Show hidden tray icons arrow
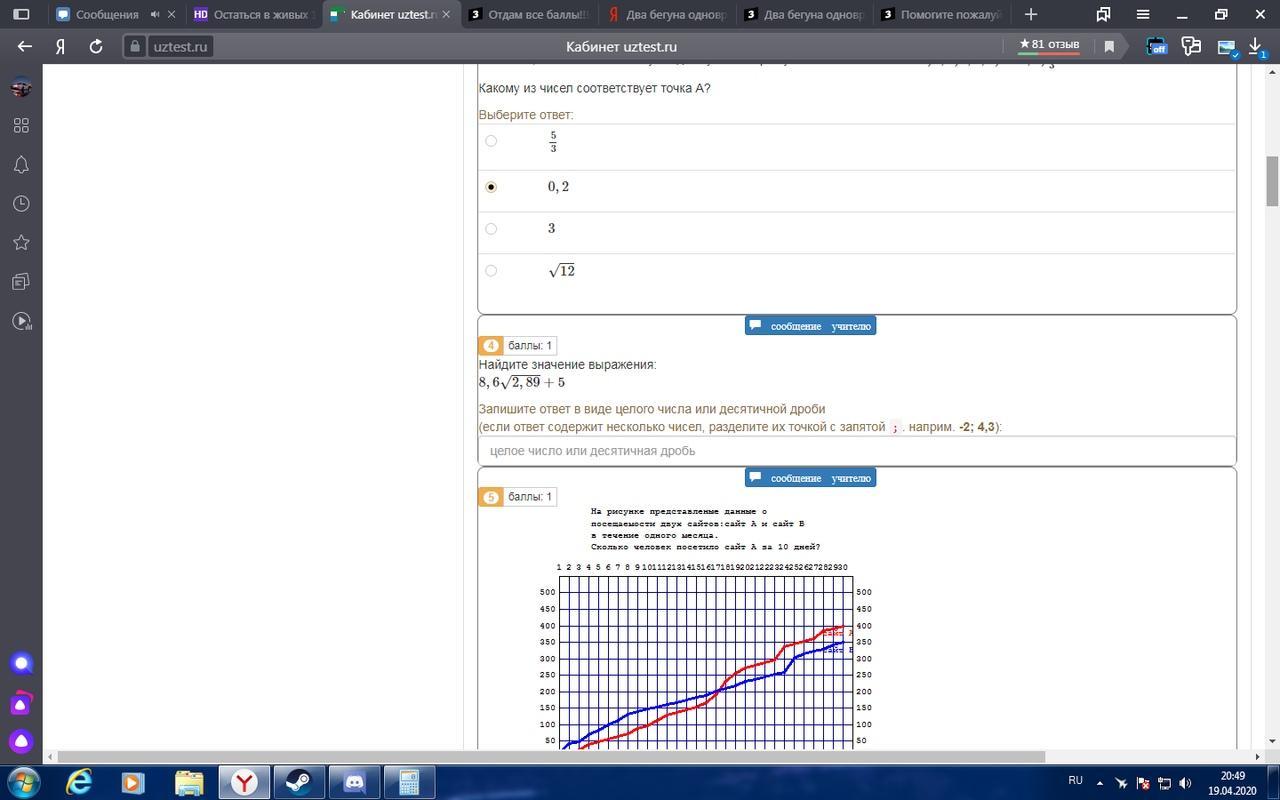Screen dimensions: 1280x800 [x=1100, y=782]
